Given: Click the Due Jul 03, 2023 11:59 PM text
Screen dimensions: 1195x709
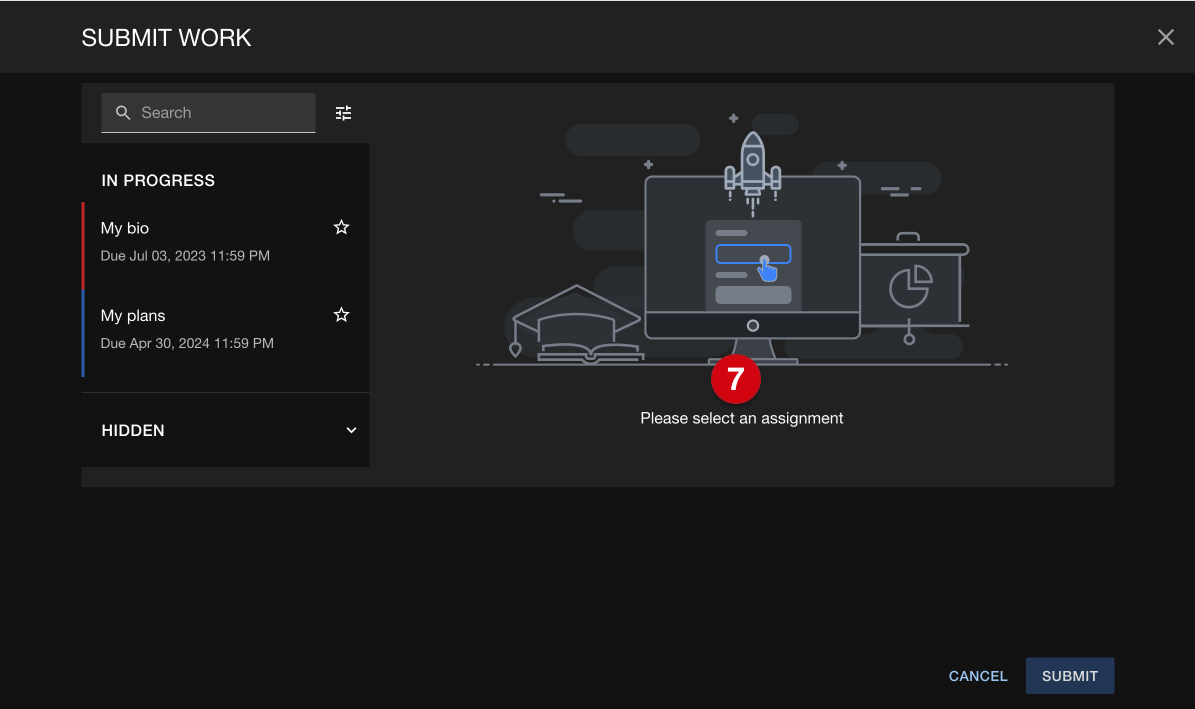Looking at the screenshot, I should (x=185, y=256).
